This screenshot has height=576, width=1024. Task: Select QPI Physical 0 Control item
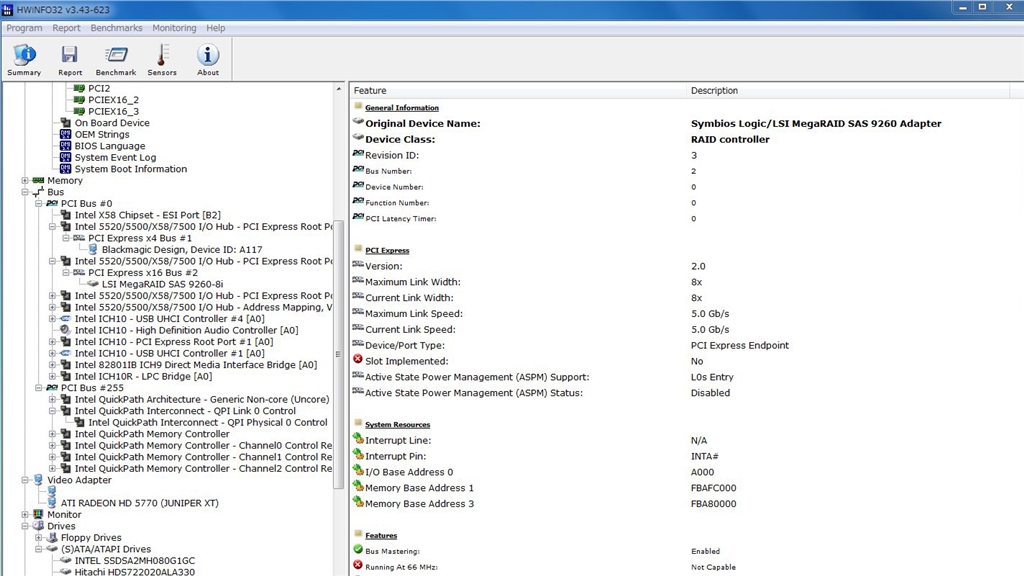click(208, 423)
